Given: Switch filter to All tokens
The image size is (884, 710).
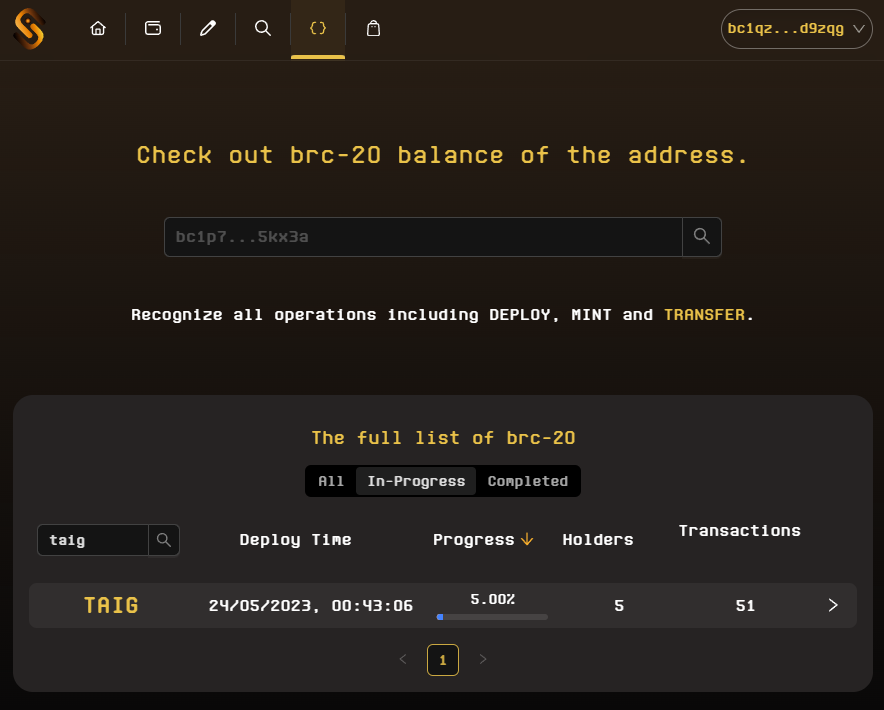Looking at the screenshot, I should 330,481.
